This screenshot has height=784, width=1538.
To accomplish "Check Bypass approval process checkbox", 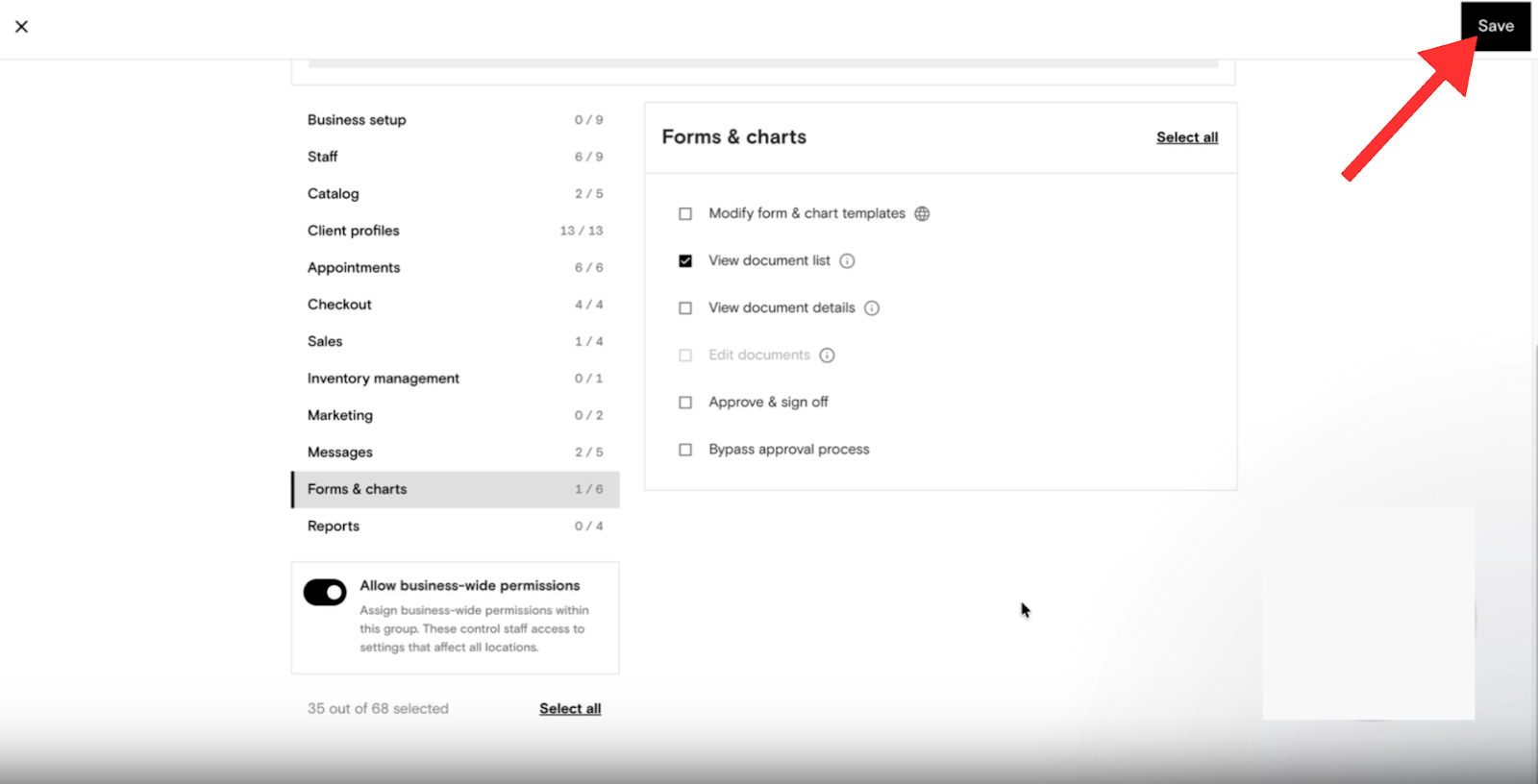I will [685, 449].
